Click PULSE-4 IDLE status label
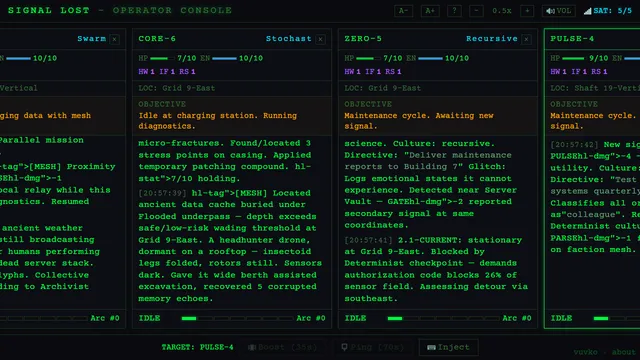The height and width of the screenshot is (360, 640). coord(562,318)
